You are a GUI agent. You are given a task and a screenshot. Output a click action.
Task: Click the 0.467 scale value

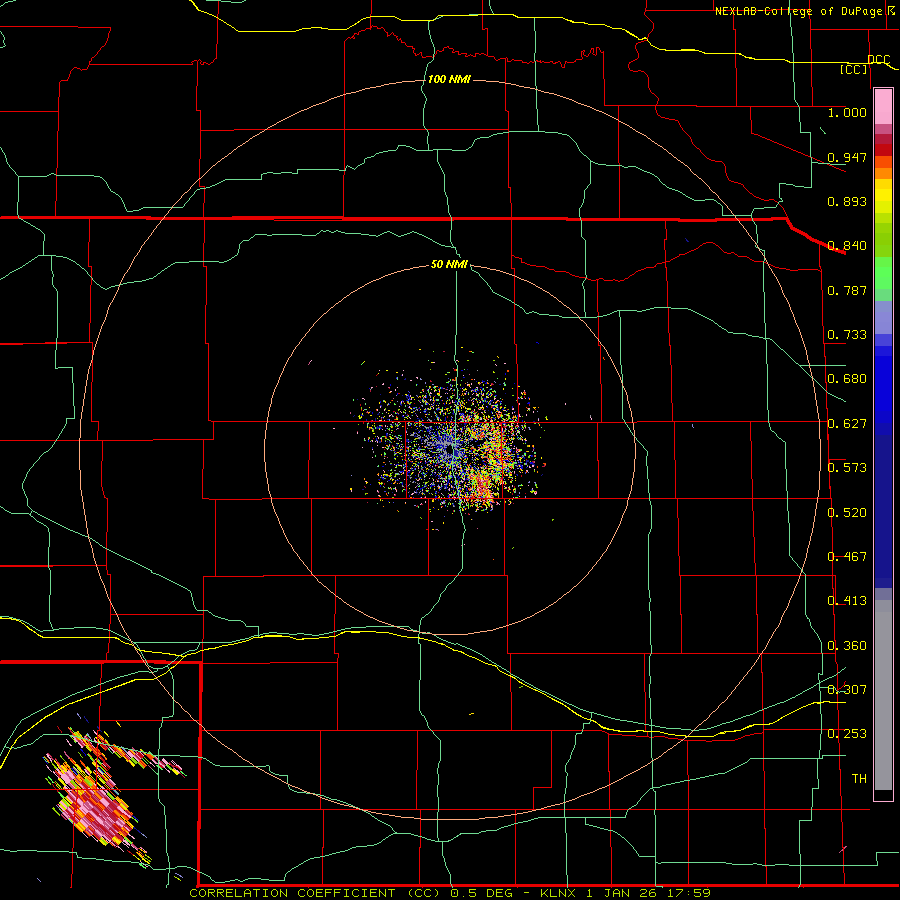coord(847,557)
